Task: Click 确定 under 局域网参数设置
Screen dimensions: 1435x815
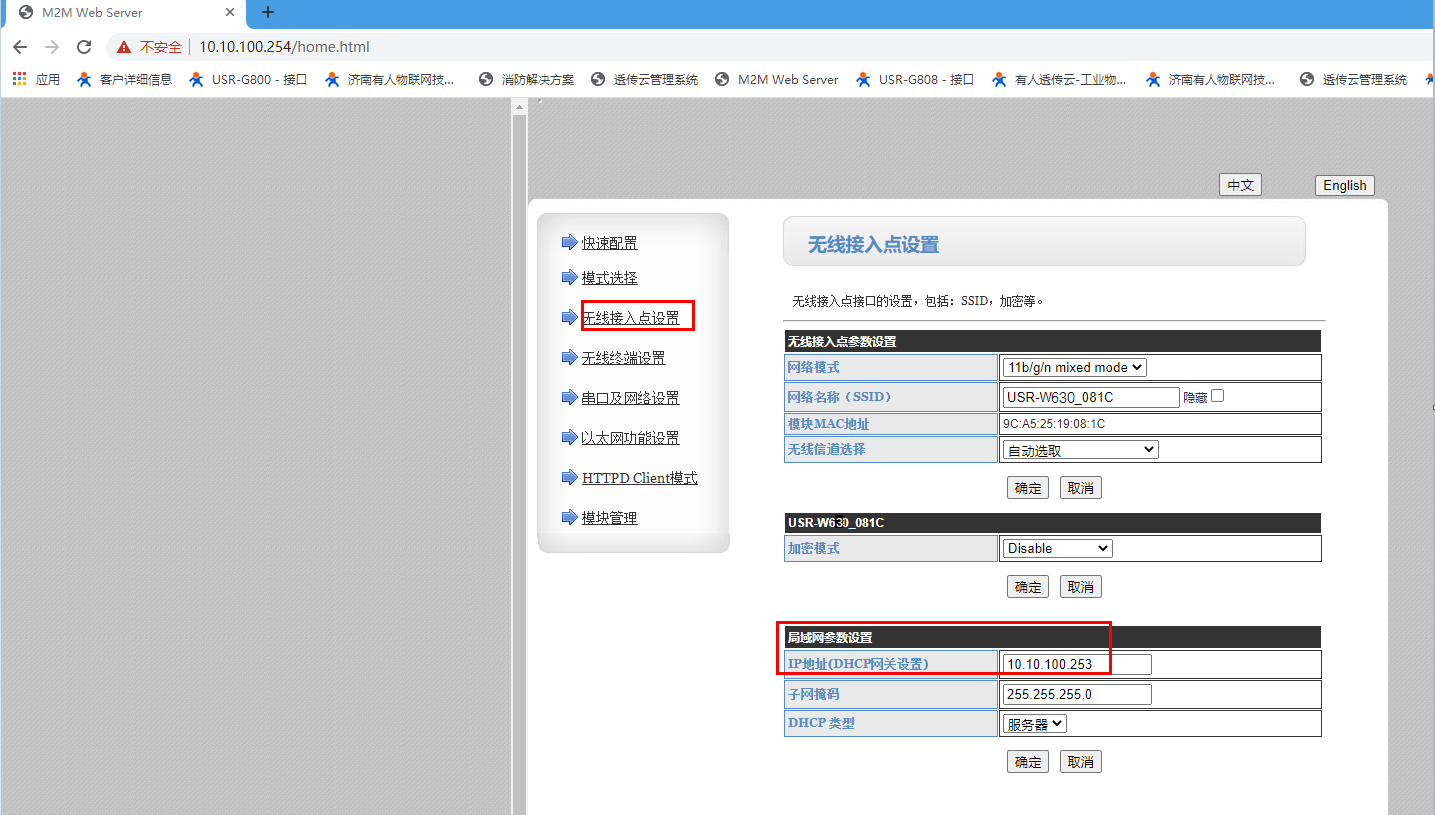Action: pos(1028,762)
